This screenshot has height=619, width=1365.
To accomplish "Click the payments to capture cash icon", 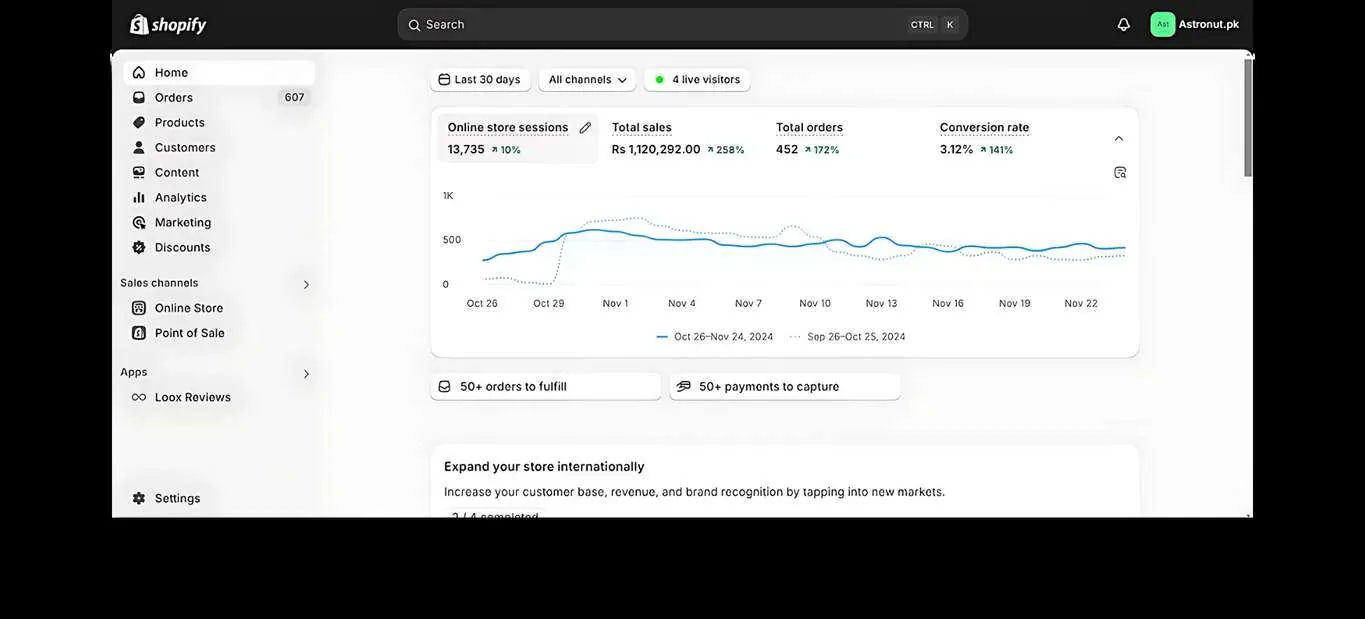I will [684, 386].
